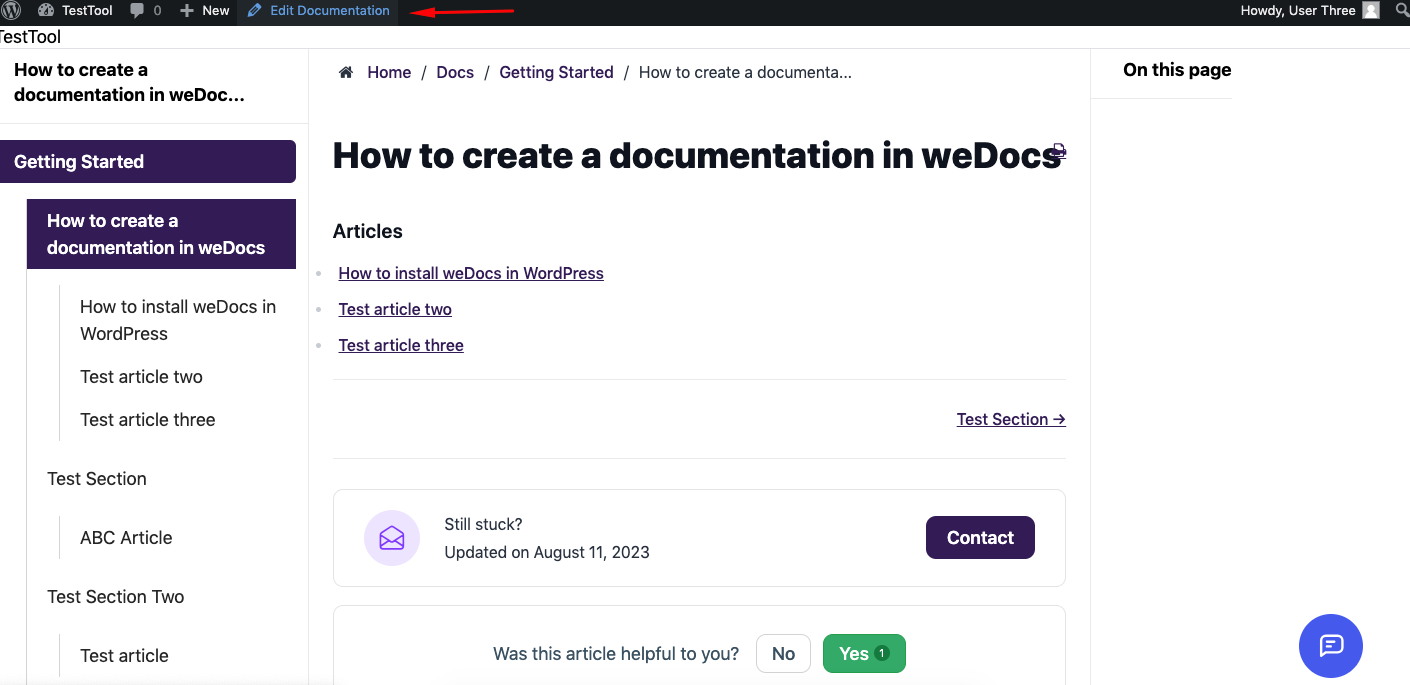Go to Docs in the breadcrumb

point(455,72)
